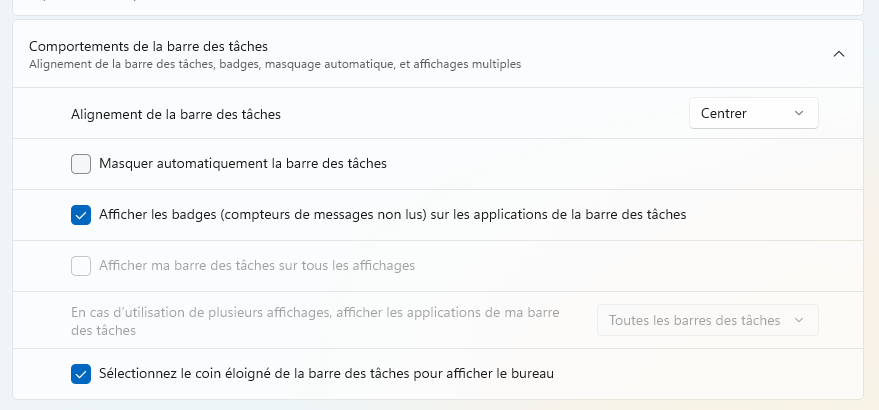Collapse Comportements de la barre des tâches header

tap(438, 54)
